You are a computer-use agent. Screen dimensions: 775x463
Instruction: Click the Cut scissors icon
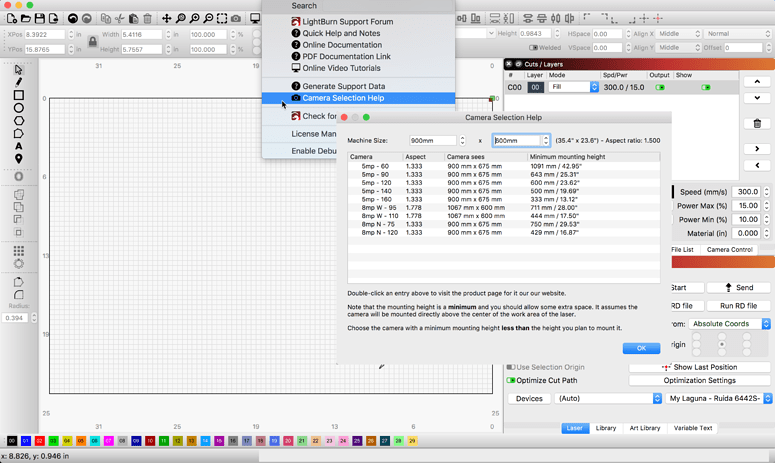click(x=120, y=19)
